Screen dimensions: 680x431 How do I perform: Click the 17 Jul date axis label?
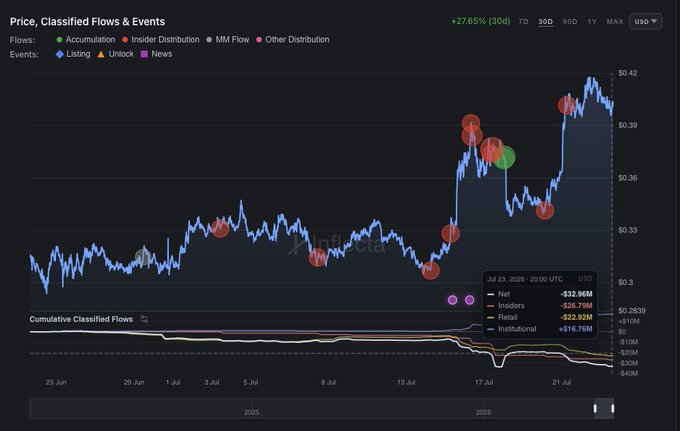[x=484, y=382]
